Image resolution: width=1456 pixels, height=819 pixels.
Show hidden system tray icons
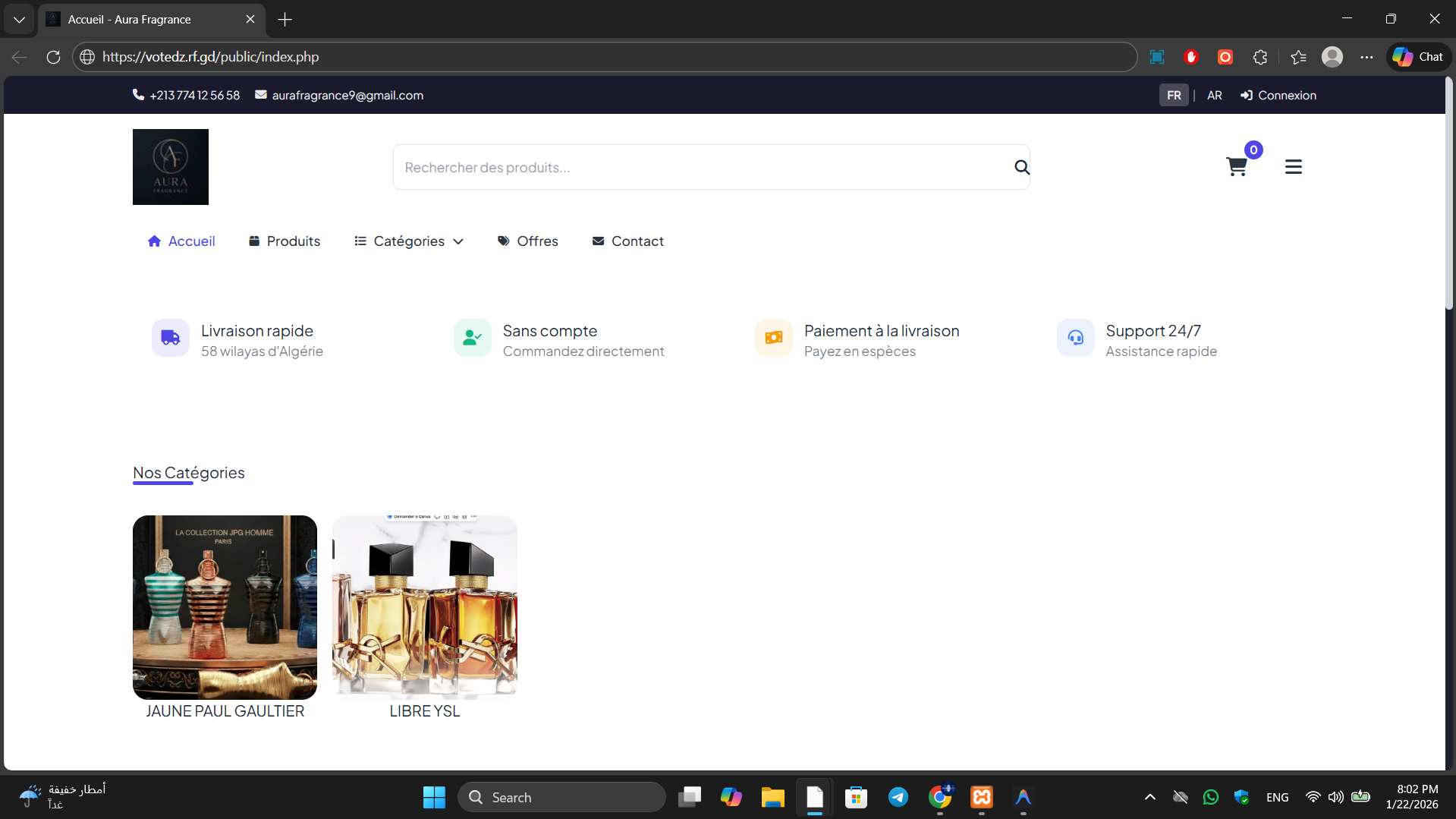click(1149, 797)
